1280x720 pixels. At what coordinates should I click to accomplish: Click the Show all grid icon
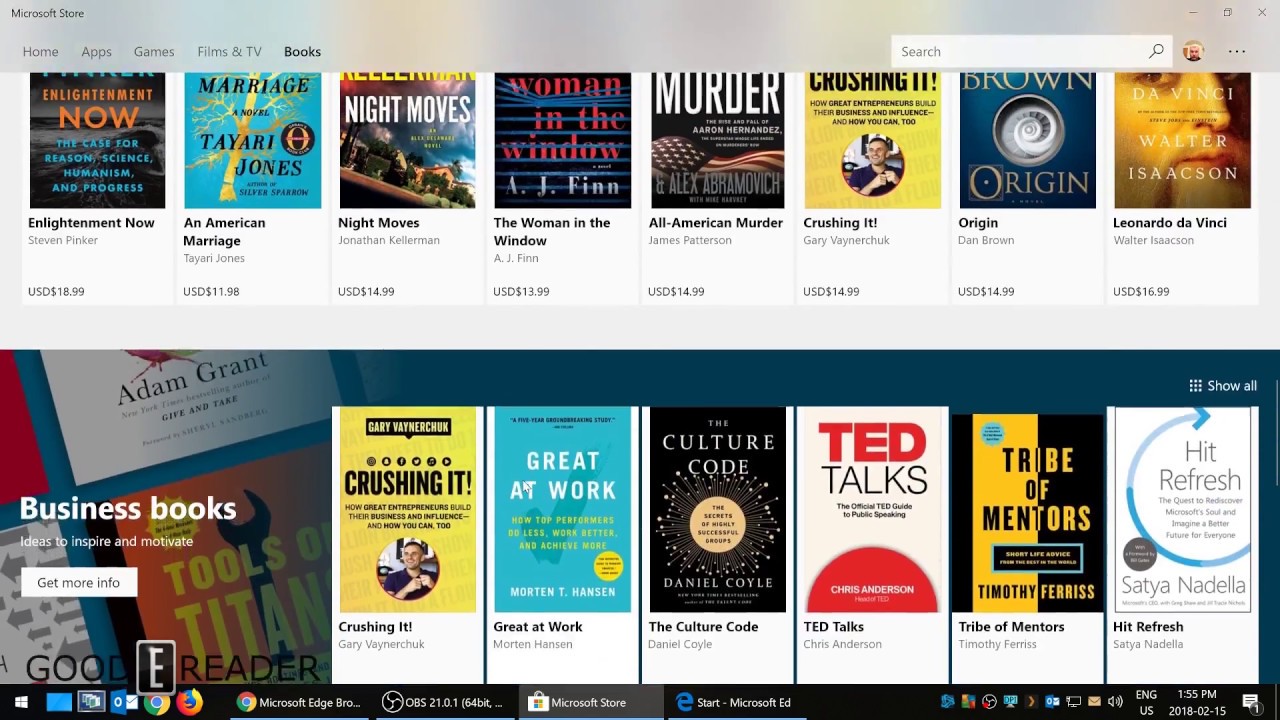[1195, 386]
